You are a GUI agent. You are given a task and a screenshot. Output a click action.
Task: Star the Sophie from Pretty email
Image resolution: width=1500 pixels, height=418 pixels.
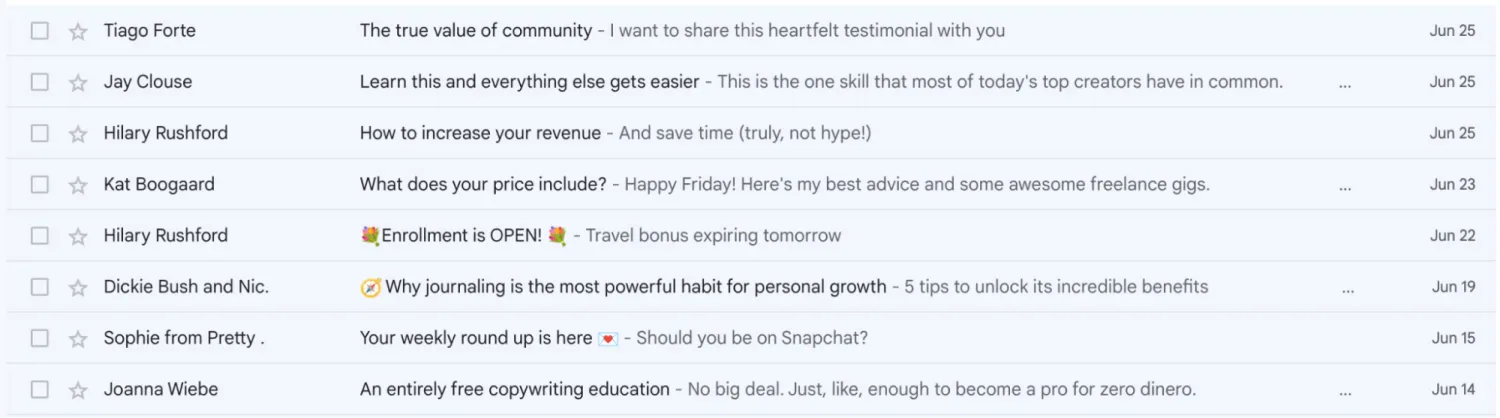(78, 339)
